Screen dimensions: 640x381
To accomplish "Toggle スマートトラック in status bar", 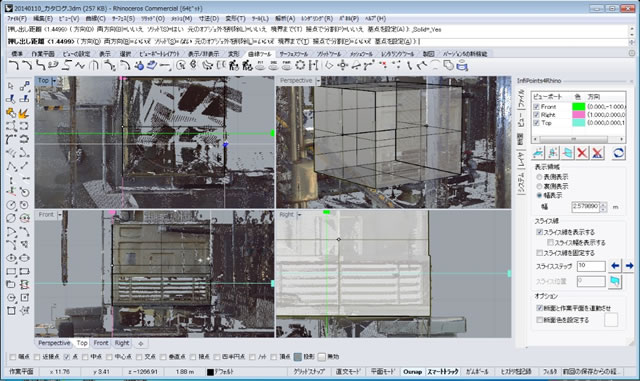I will (443, 372).
